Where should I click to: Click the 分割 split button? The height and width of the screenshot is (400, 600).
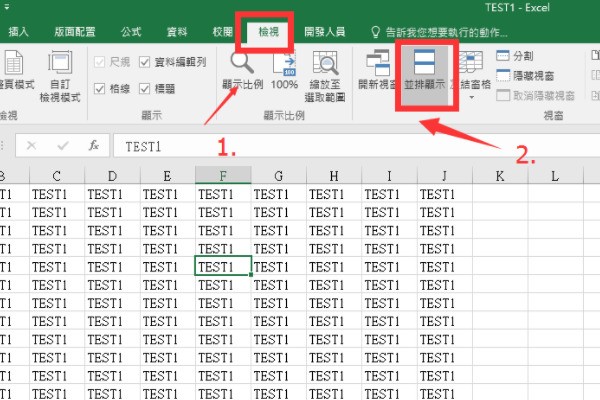(515, 56)
